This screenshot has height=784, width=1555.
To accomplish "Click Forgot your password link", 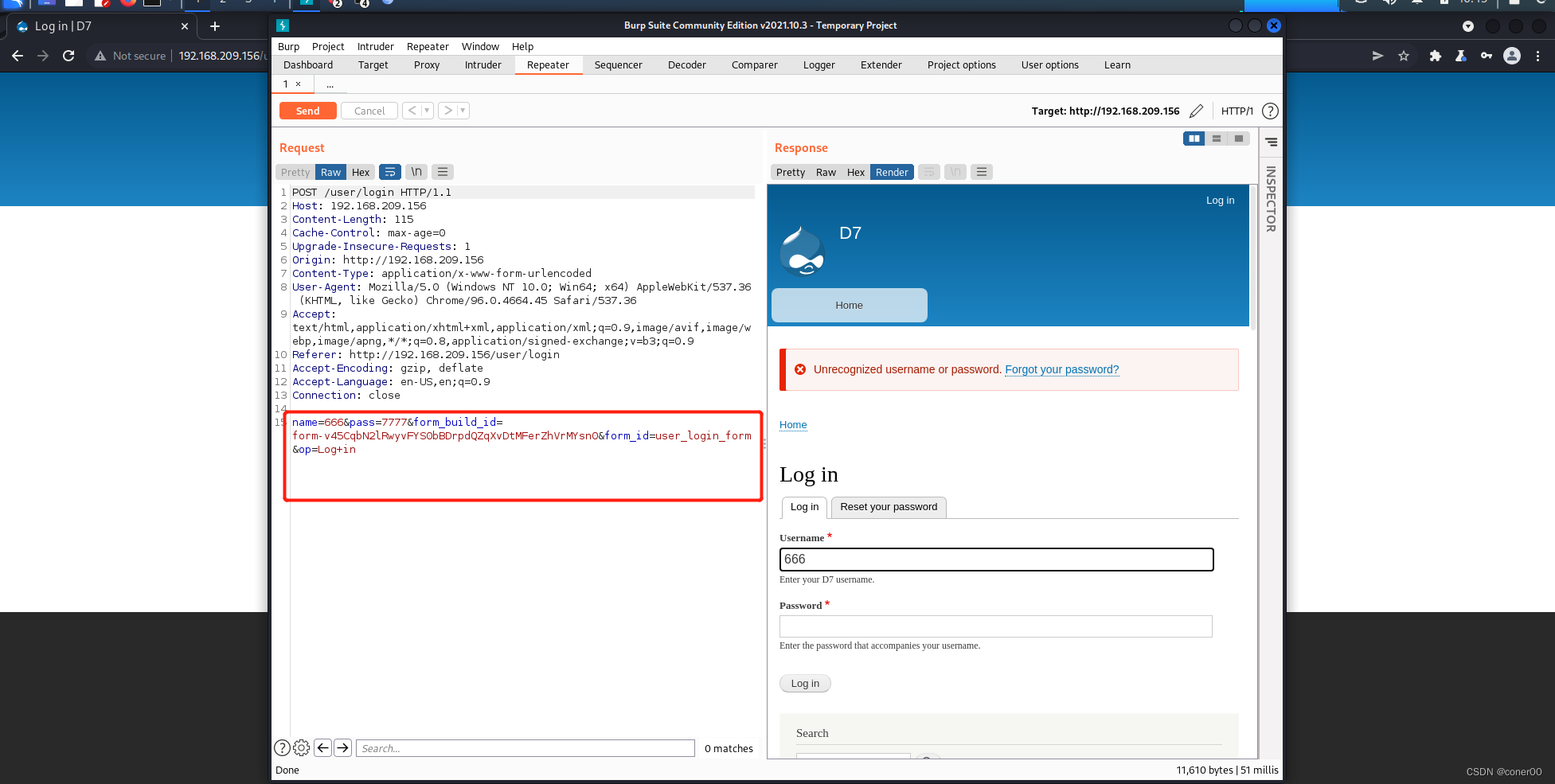I will coord(1061,369).
